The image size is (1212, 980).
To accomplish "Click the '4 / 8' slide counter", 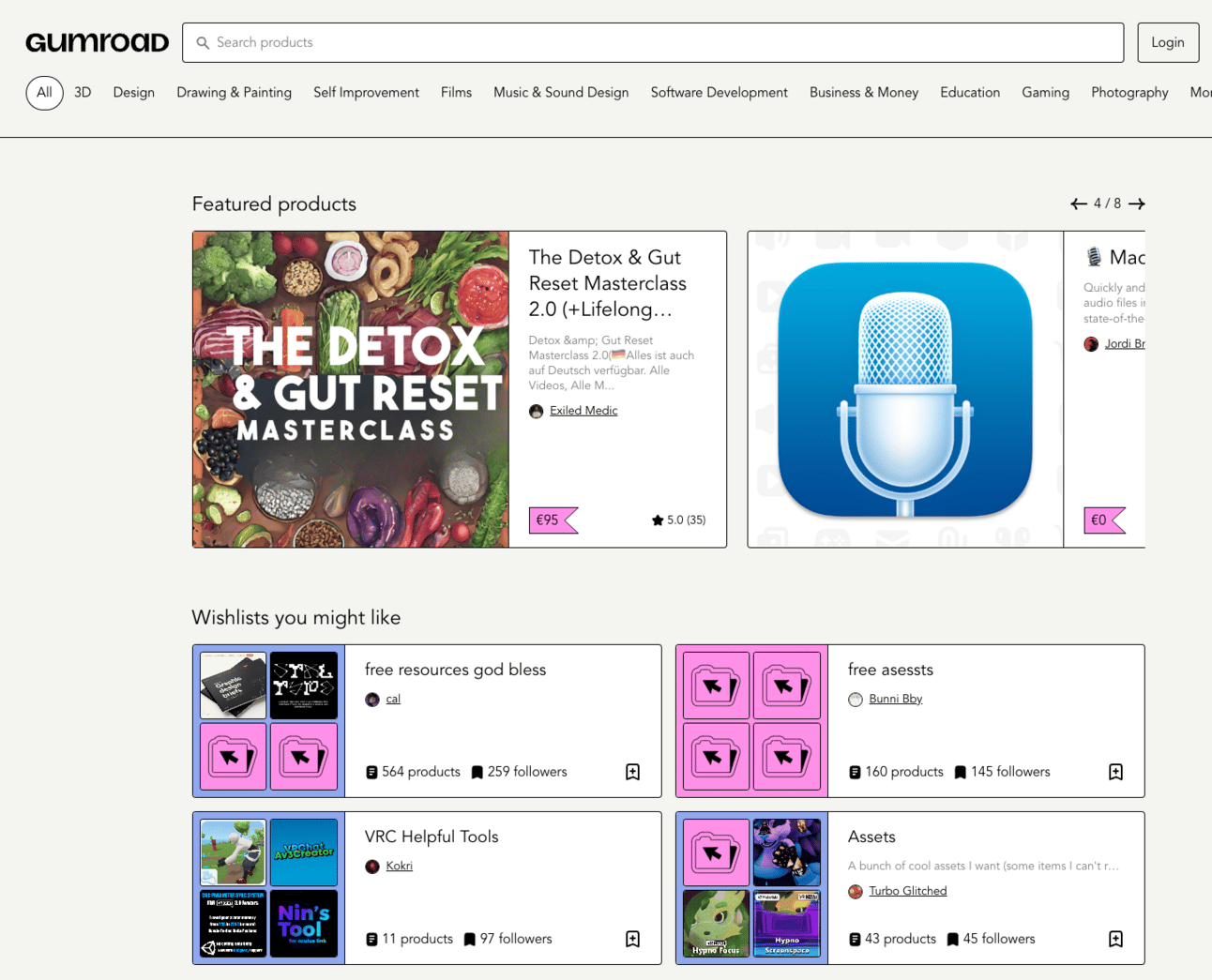I will point(1107,204).
